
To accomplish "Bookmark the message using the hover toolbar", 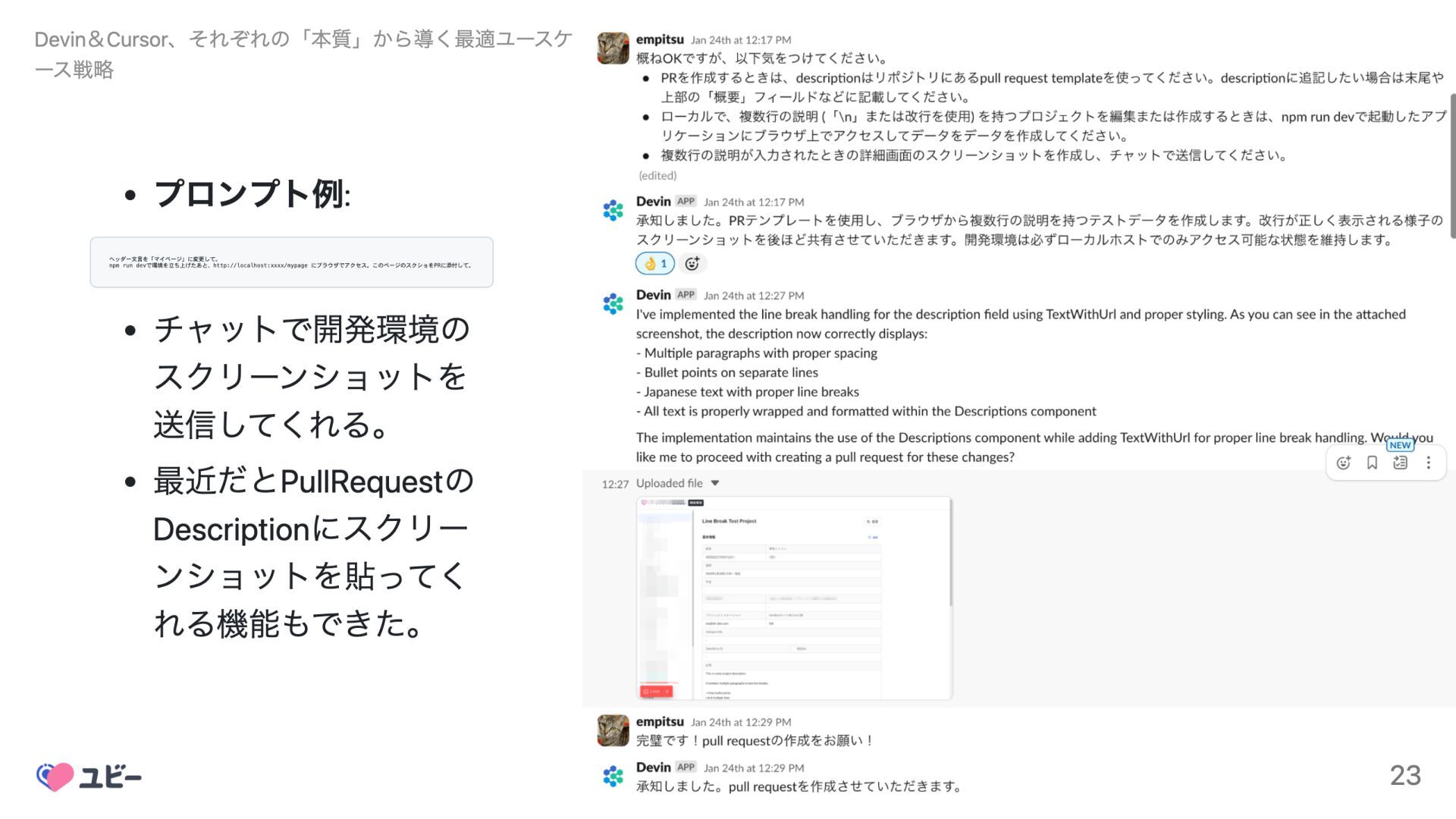I will tap(1372, 463).
